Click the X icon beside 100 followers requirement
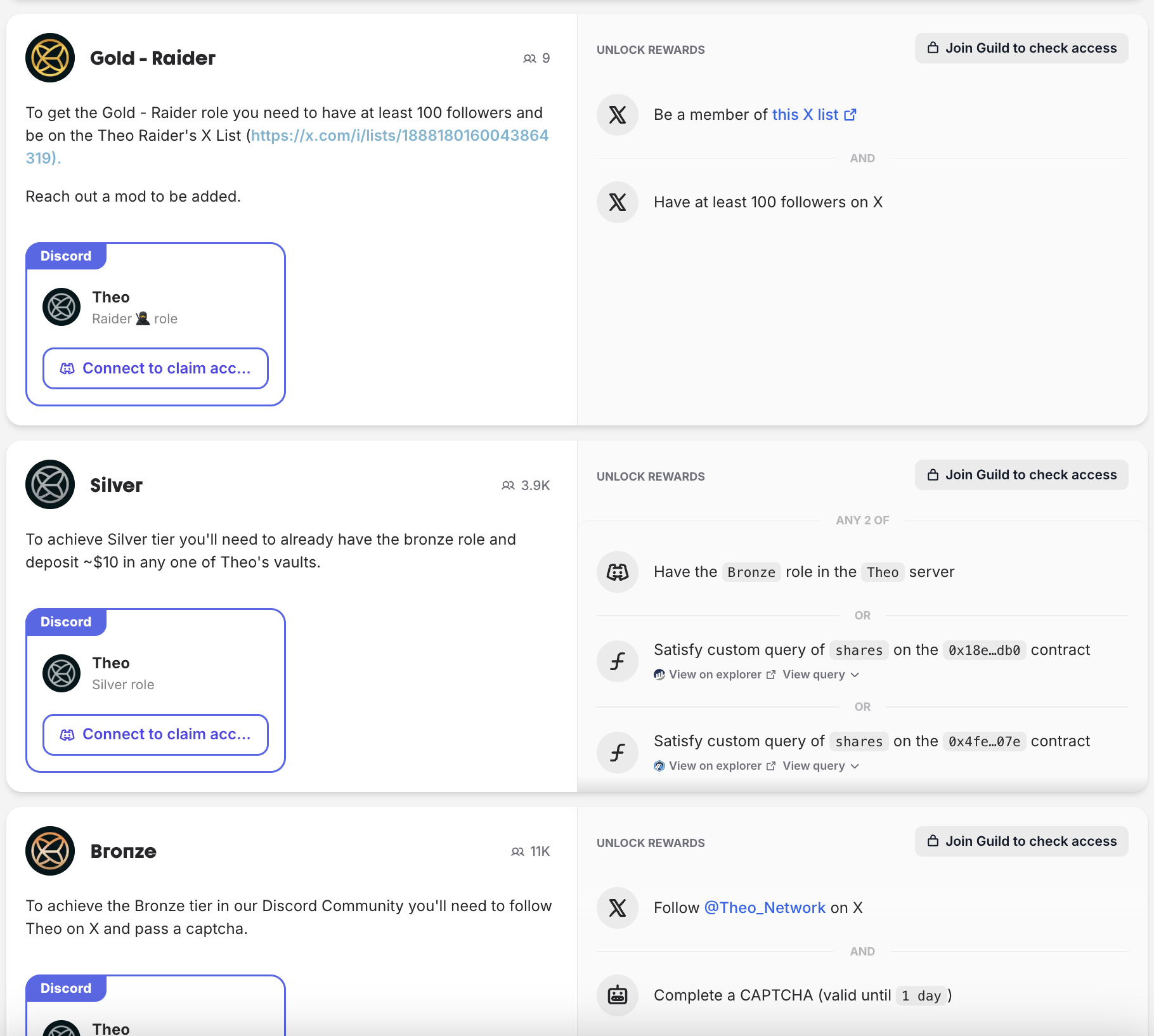1154x1036 pixels. [x=617, y=202]
